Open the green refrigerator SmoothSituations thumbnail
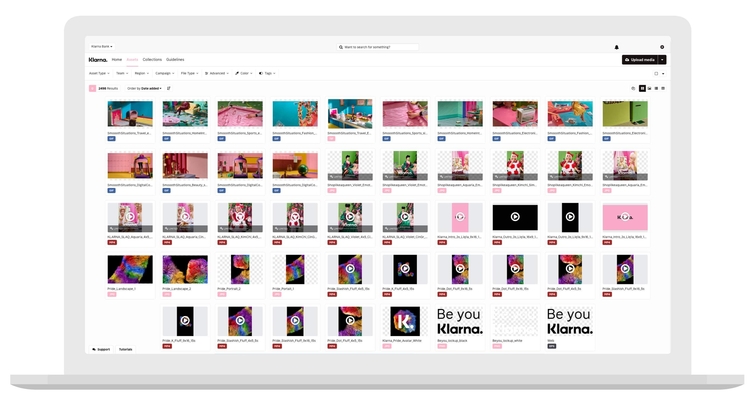 tap(625, 114)
